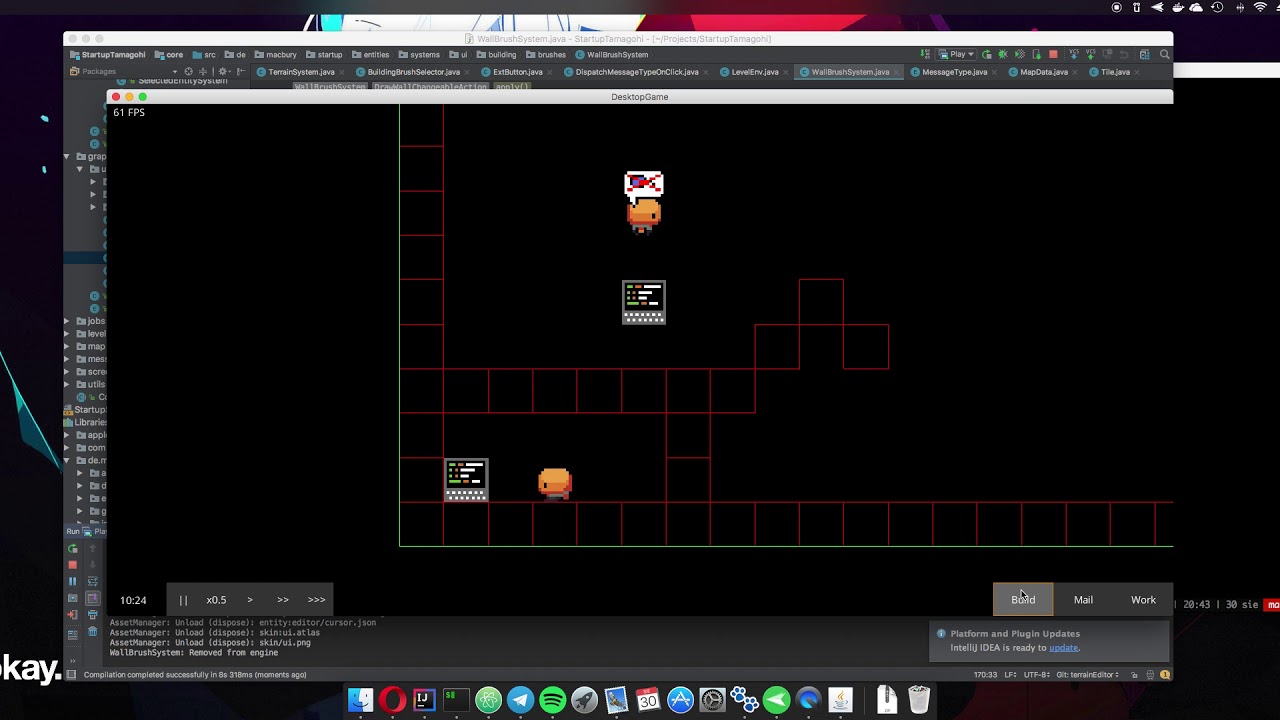The image size is (1280, 720).
Task: Click the red Stop icon in Run panel
Action: (72, 565)
